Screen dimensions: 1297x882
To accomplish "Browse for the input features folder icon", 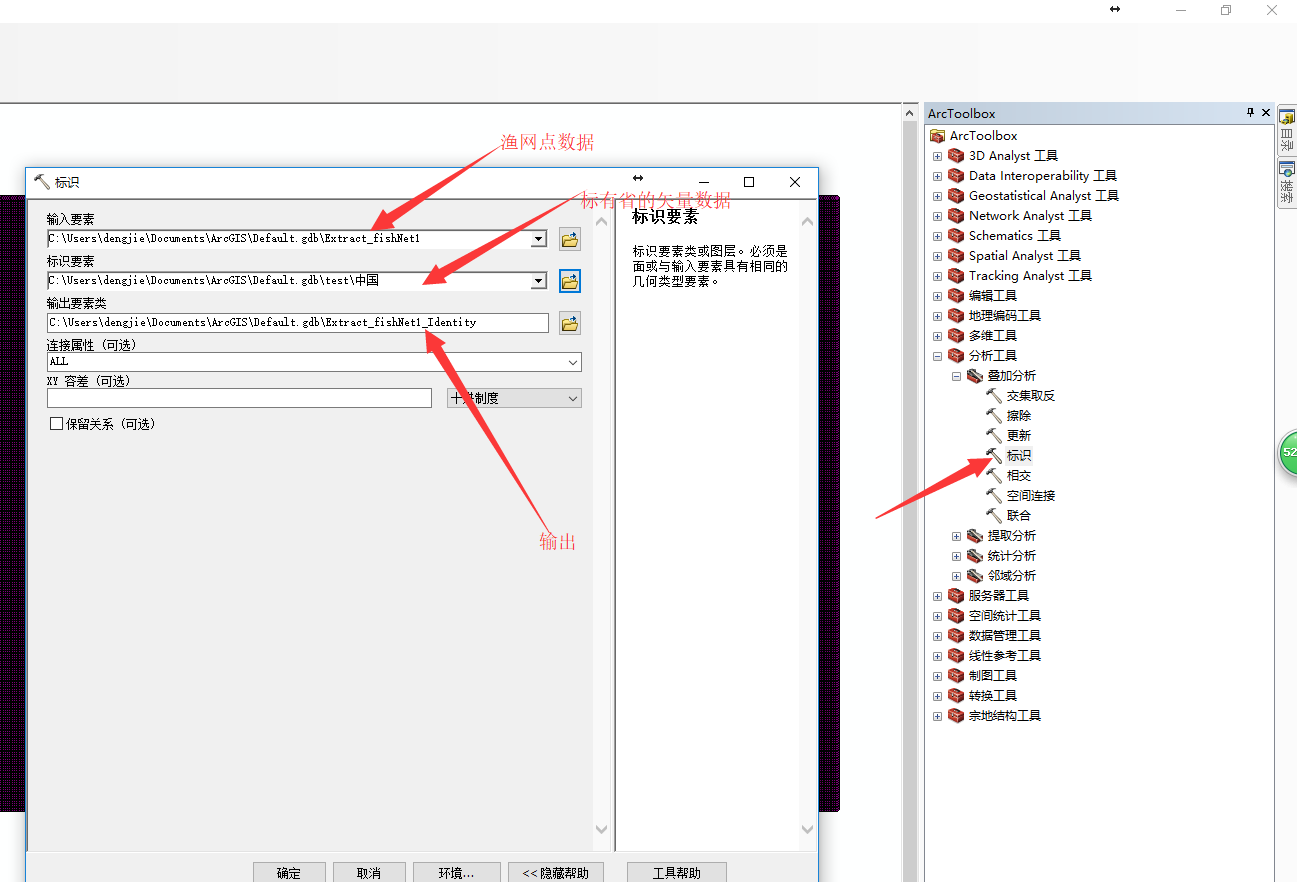I will [570, 239].
